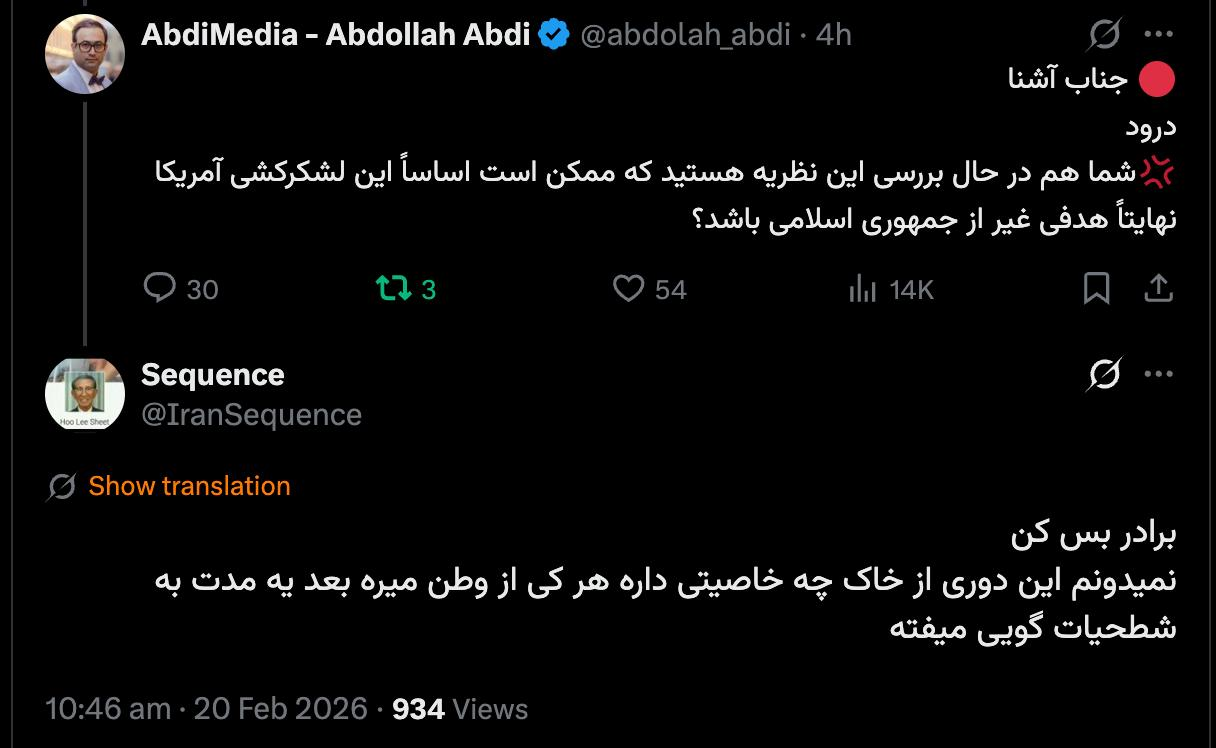1216x748 pixels.
Task: Open the AbdiMedia - Abdollah Abdi display name
Action: 336,35
